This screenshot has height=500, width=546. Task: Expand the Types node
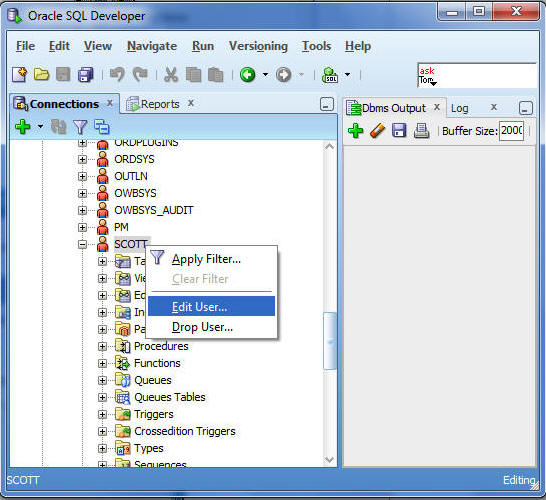pos(102,448)
